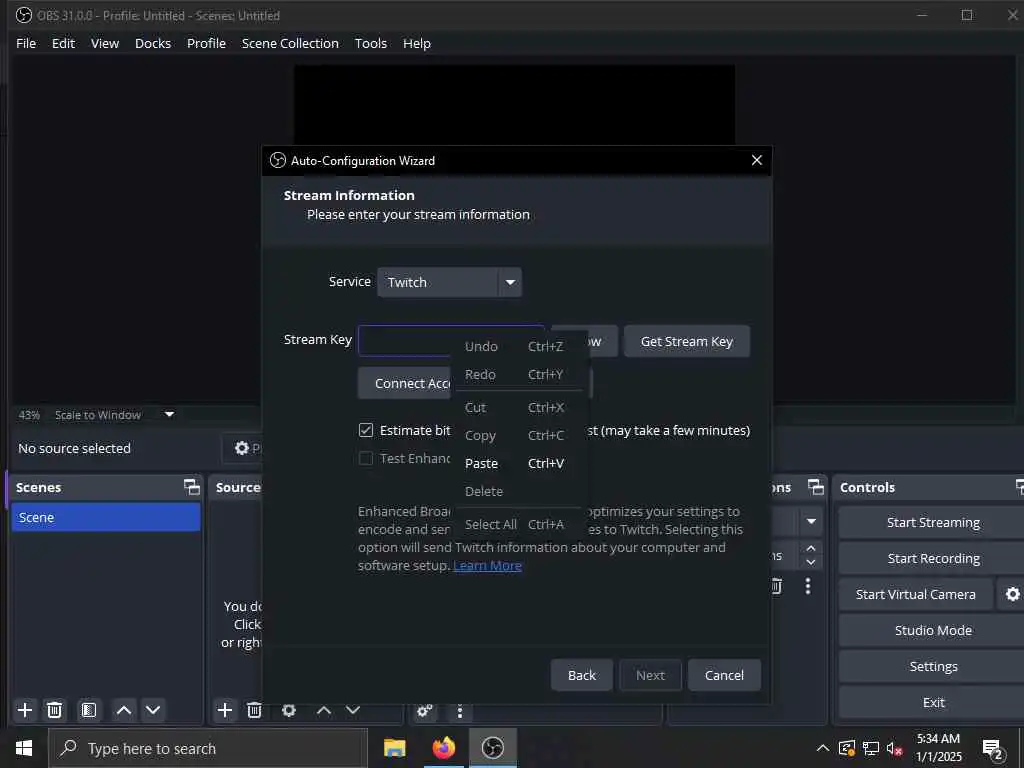This screenshot has width=1024, height=768.
Task: Open scene filters icon in Scenes dock
Action: pyautogui.click(x=89, y=710)
